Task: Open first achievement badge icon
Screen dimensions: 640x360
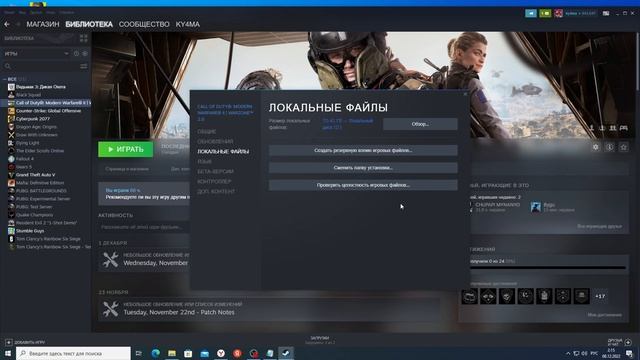Action: pos(469,296)
